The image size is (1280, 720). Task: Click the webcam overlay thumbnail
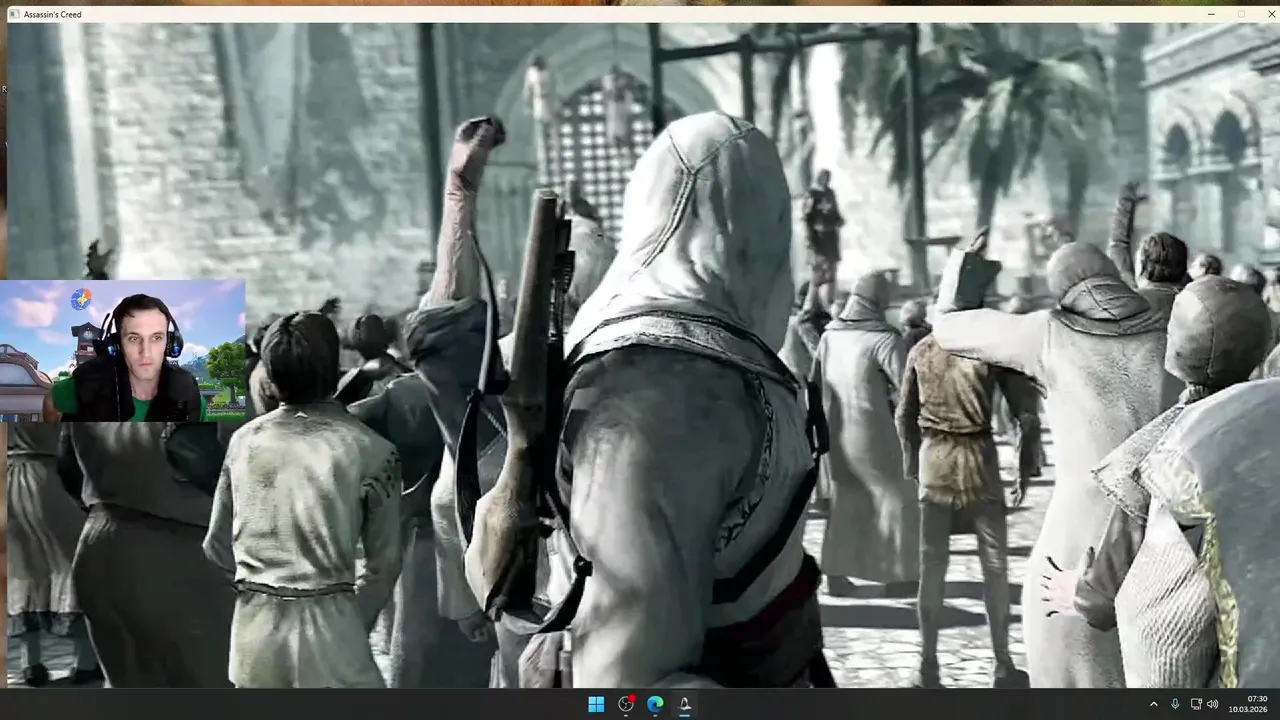tap(122, 350)
